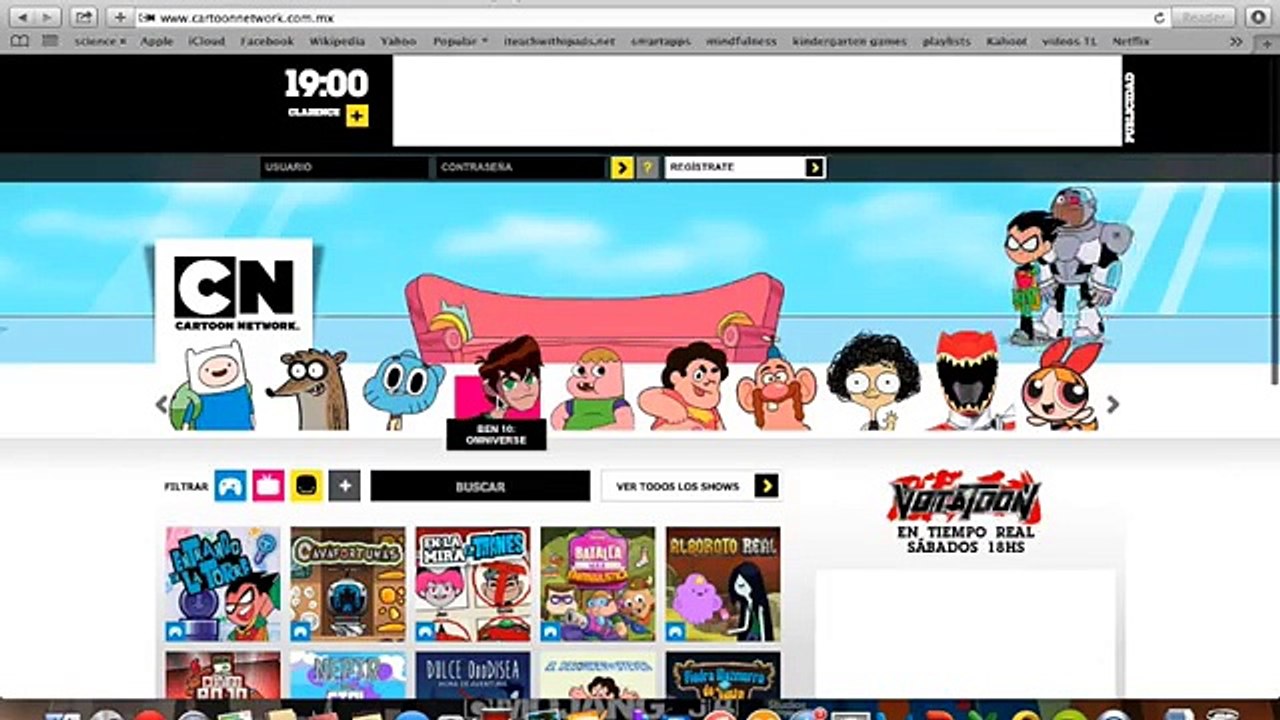
Task: Open the Kahoot bookmark
Action: point(1007,42)
